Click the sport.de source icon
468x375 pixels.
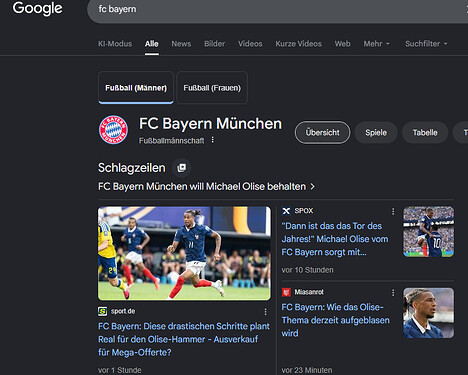coord(102,311)
